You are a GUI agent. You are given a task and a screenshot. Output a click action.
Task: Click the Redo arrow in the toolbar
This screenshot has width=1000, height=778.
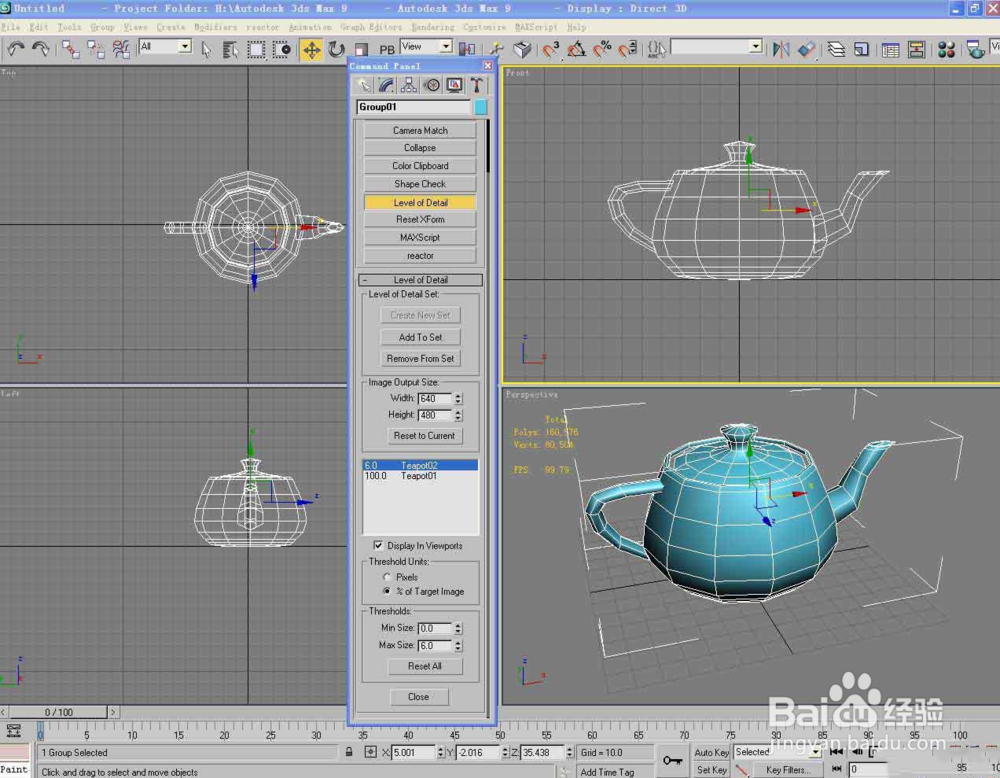coord(41,49)
